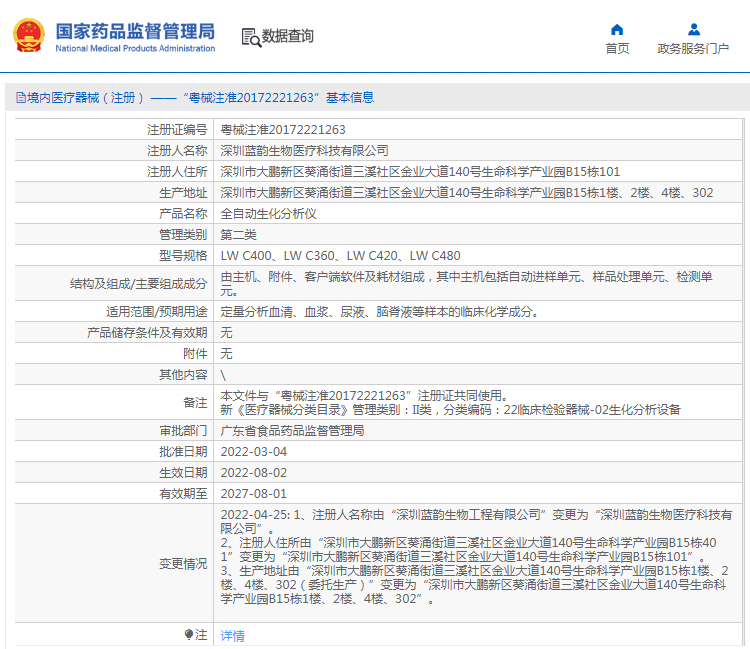Open the 数据查询 search icon
750x649 pixels.
pos(251,37)
